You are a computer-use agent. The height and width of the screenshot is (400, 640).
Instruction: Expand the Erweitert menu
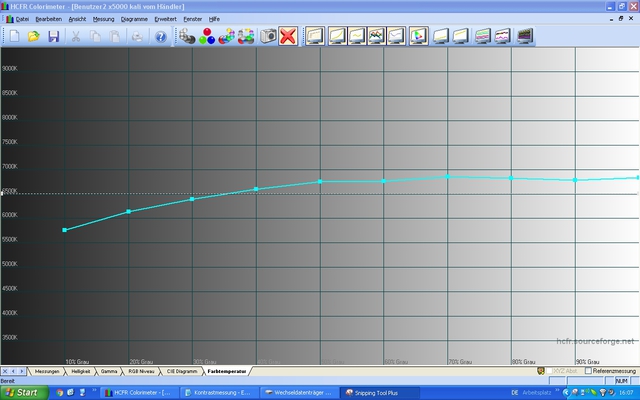coord(165,19)
